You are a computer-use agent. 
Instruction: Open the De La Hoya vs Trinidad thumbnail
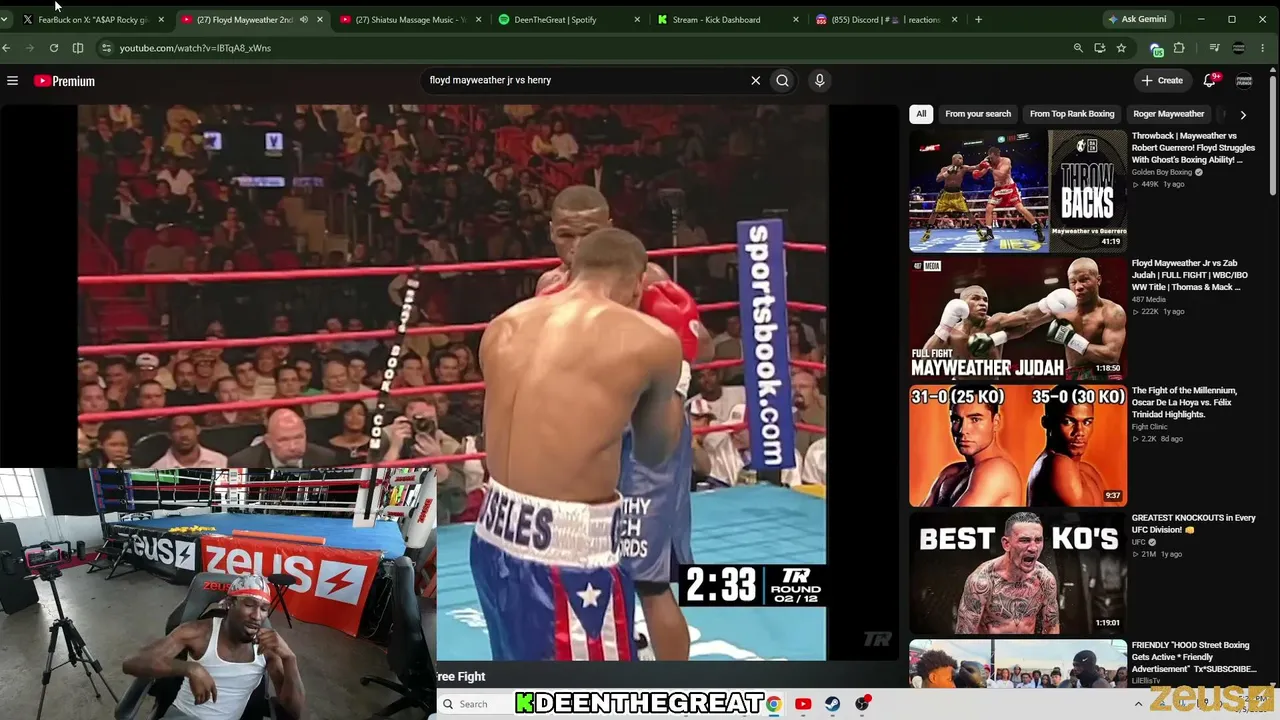(x=1018, y=445)
